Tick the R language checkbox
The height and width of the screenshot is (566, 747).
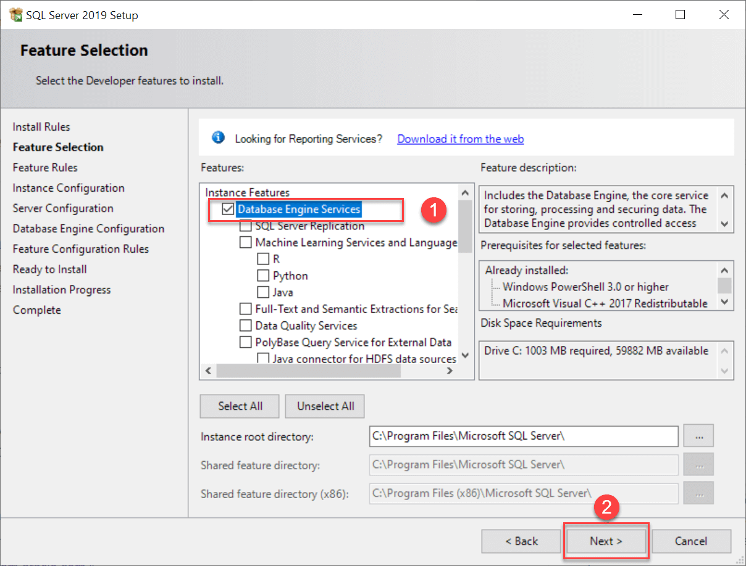coord(263,259)
